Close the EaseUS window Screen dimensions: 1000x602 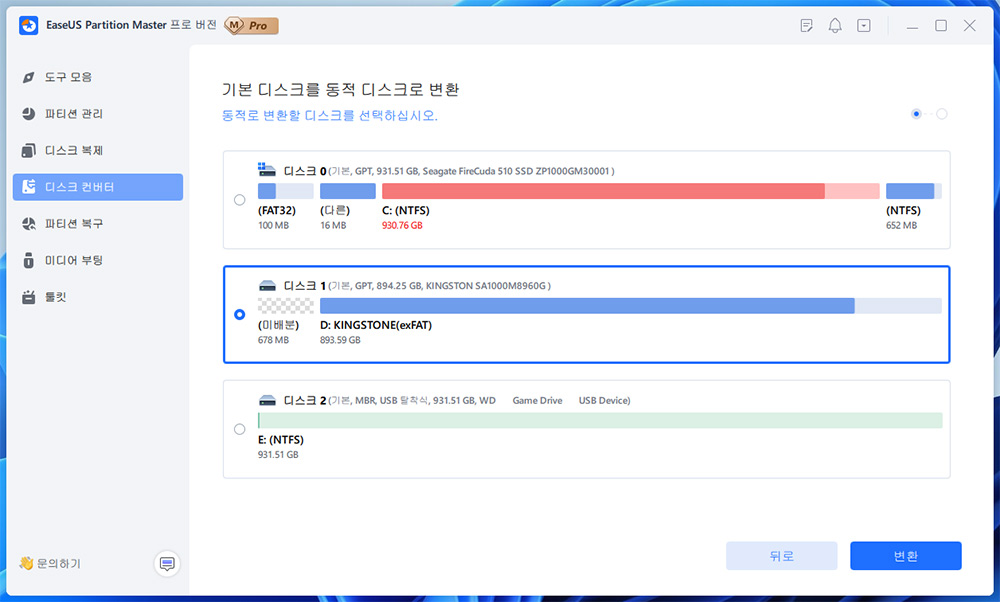tap(969, 26)
